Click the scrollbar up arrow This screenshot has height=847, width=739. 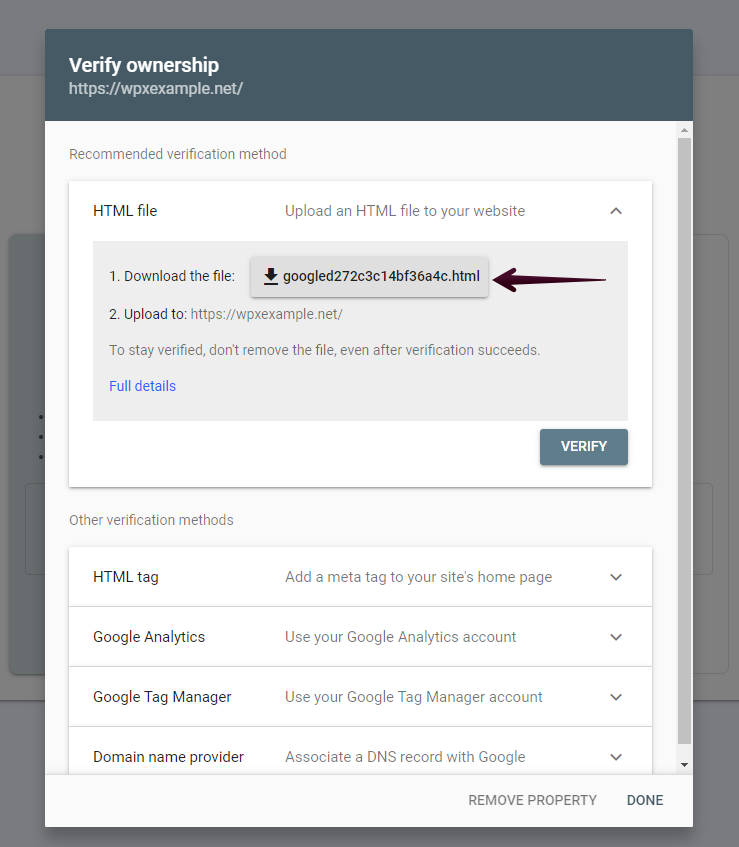point(684,131)
